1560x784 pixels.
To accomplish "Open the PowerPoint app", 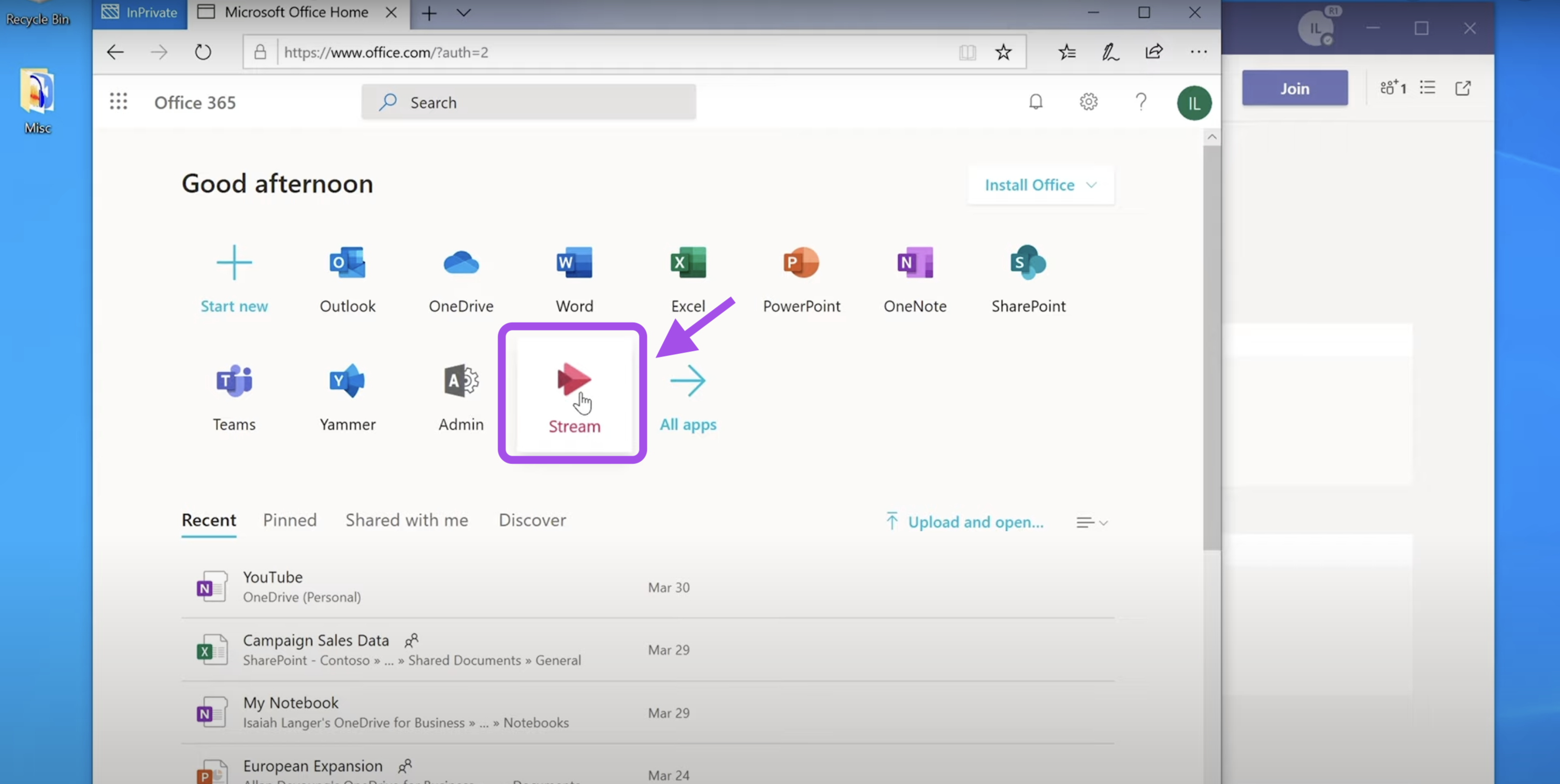I will 801,279.
